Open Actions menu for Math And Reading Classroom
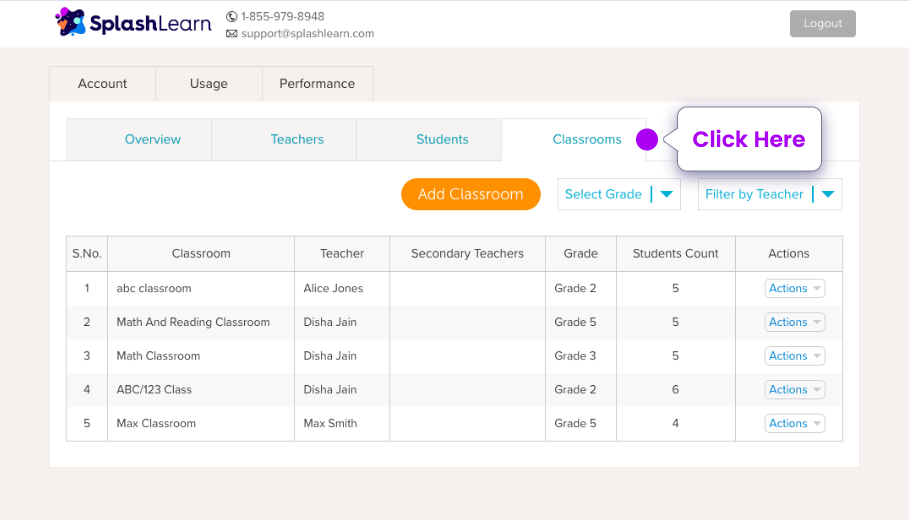Viewport: 909px width, 520px height. [794, 322]
